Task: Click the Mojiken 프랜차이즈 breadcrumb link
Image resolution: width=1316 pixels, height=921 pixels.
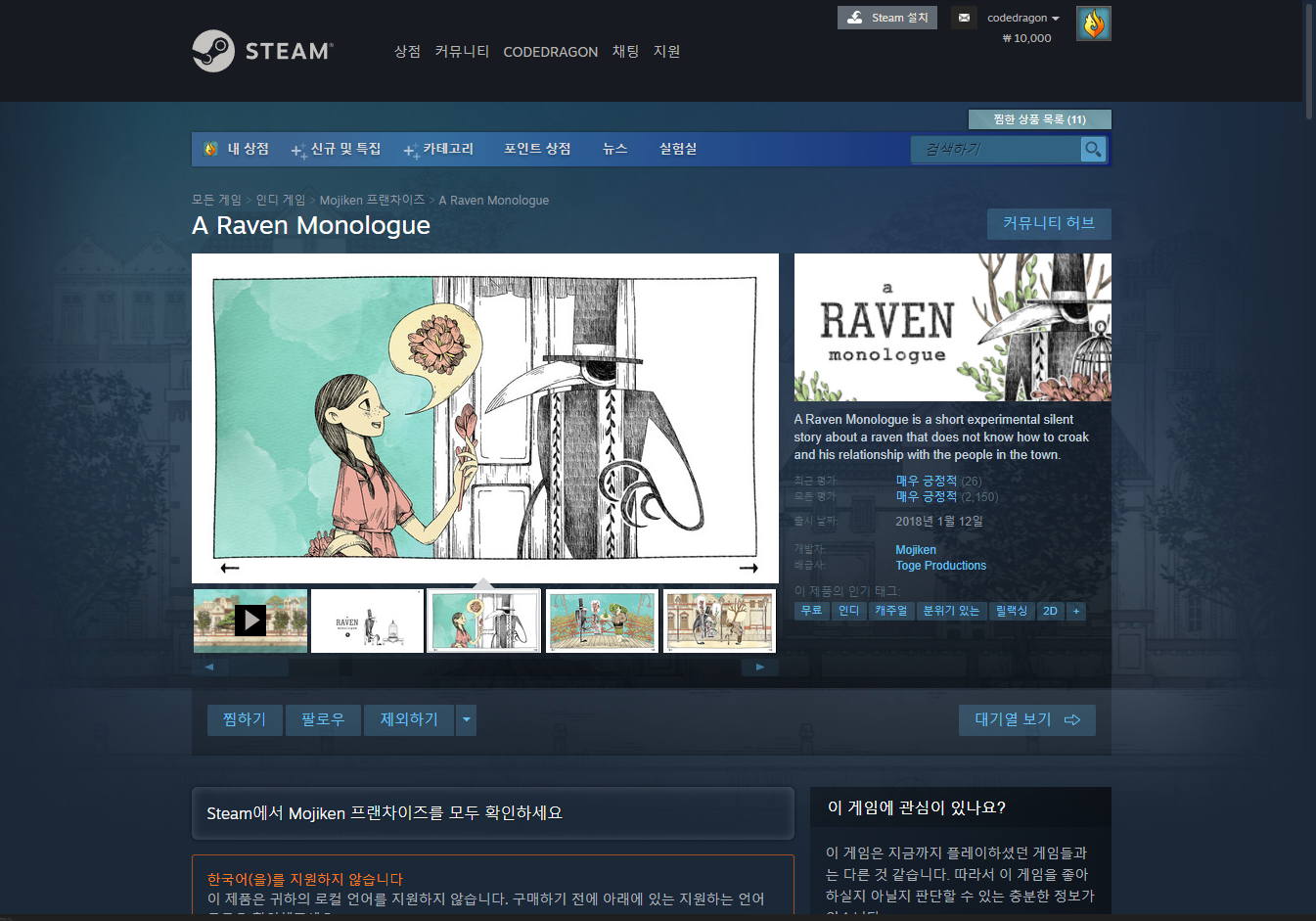Action: pyautogui.click(x=372, y=200)
